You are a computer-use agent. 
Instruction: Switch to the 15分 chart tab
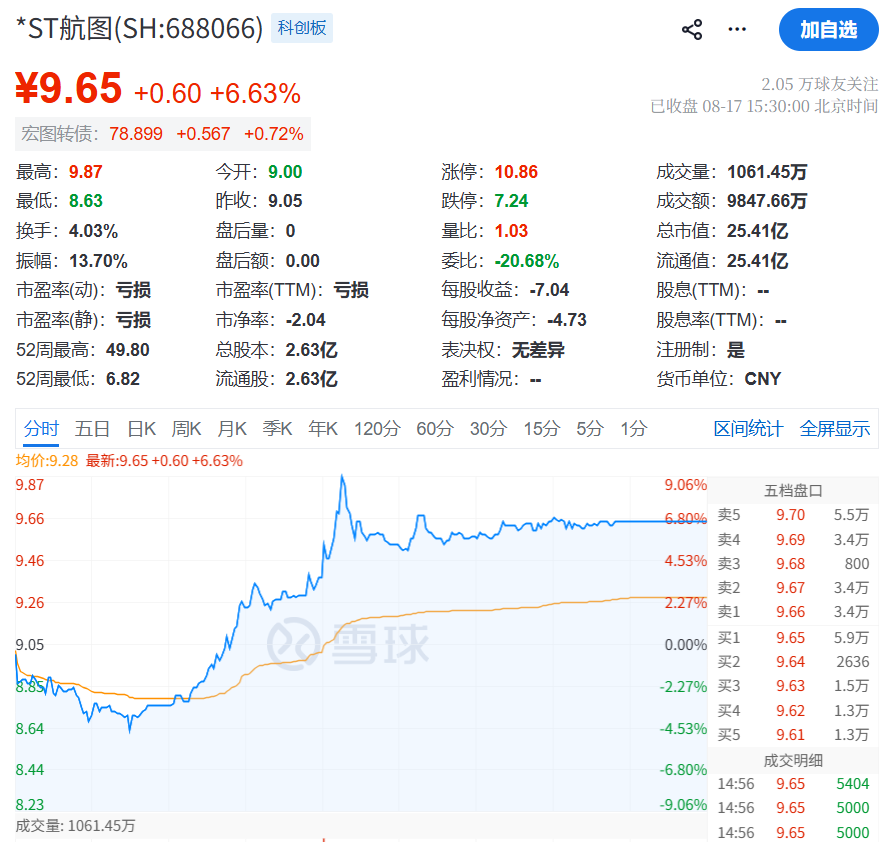[x=542, y=429]
